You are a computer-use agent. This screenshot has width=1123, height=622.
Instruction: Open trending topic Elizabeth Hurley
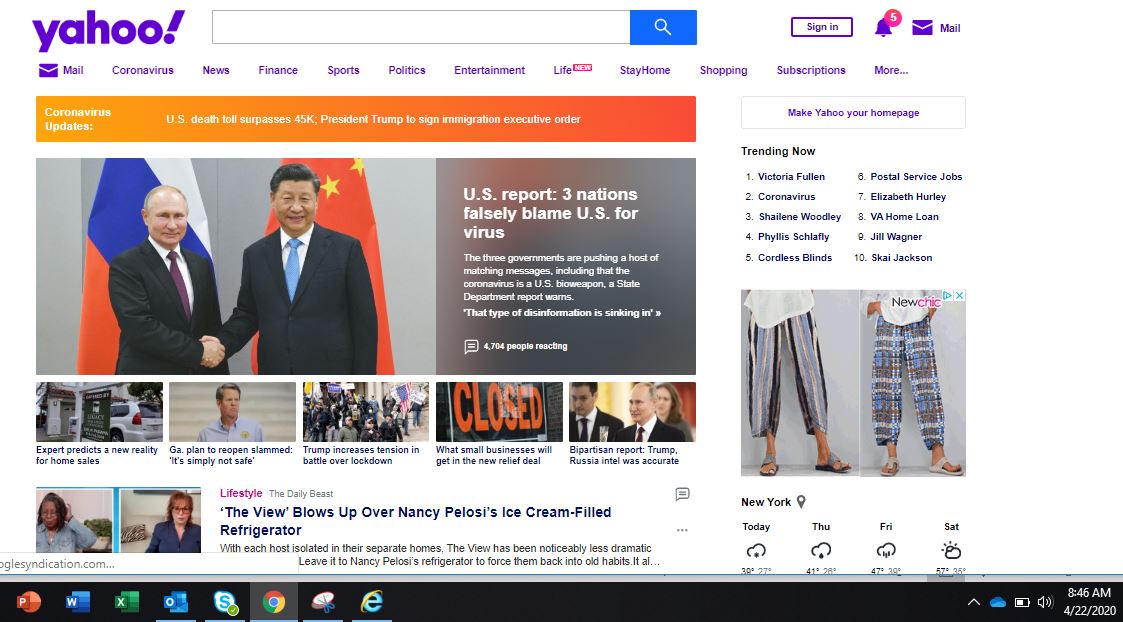907,197
